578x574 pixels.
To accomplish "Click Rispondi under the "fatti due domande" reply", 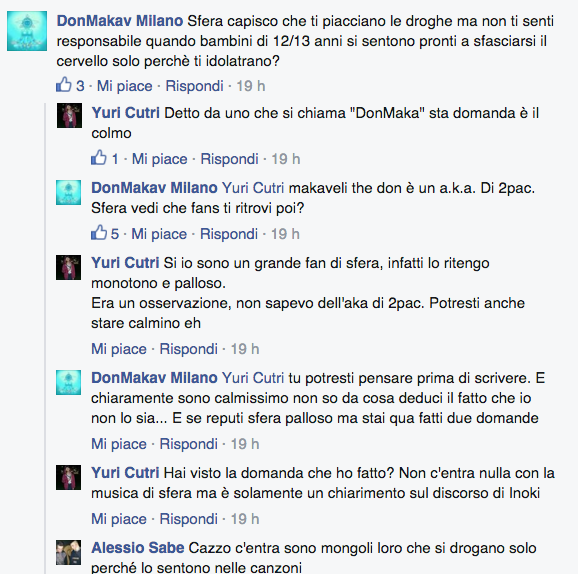I will [x=188, y=444].
